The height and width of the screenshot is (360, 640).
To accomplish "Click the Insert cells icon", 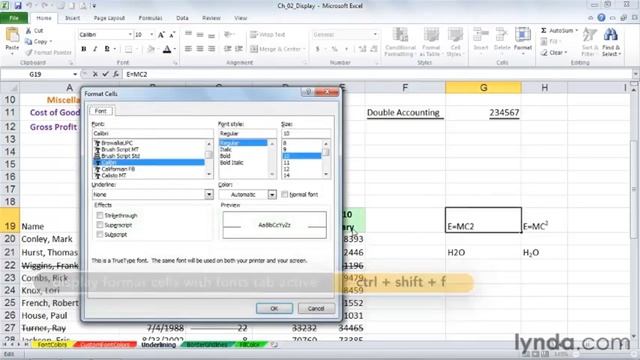I will click(x=481, y=35).
